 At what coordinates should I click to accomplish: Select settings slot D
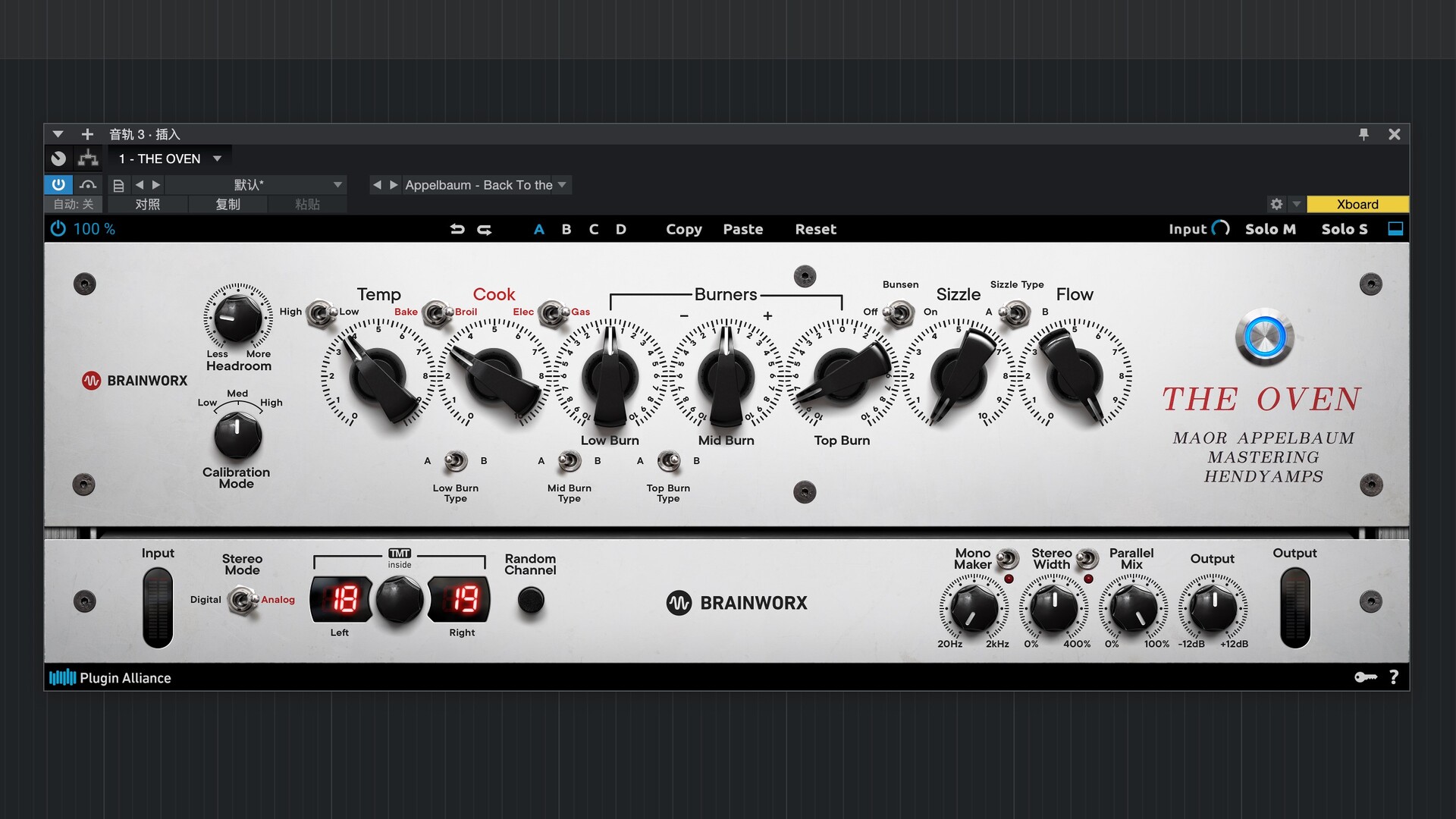[x=621, y=229]
